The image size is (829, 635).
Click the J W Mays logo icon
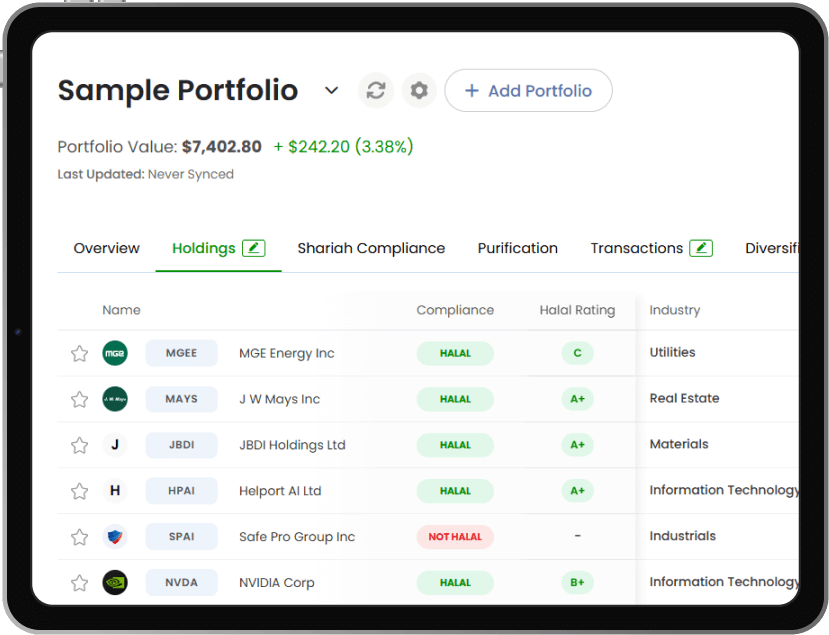coord(115,399)
